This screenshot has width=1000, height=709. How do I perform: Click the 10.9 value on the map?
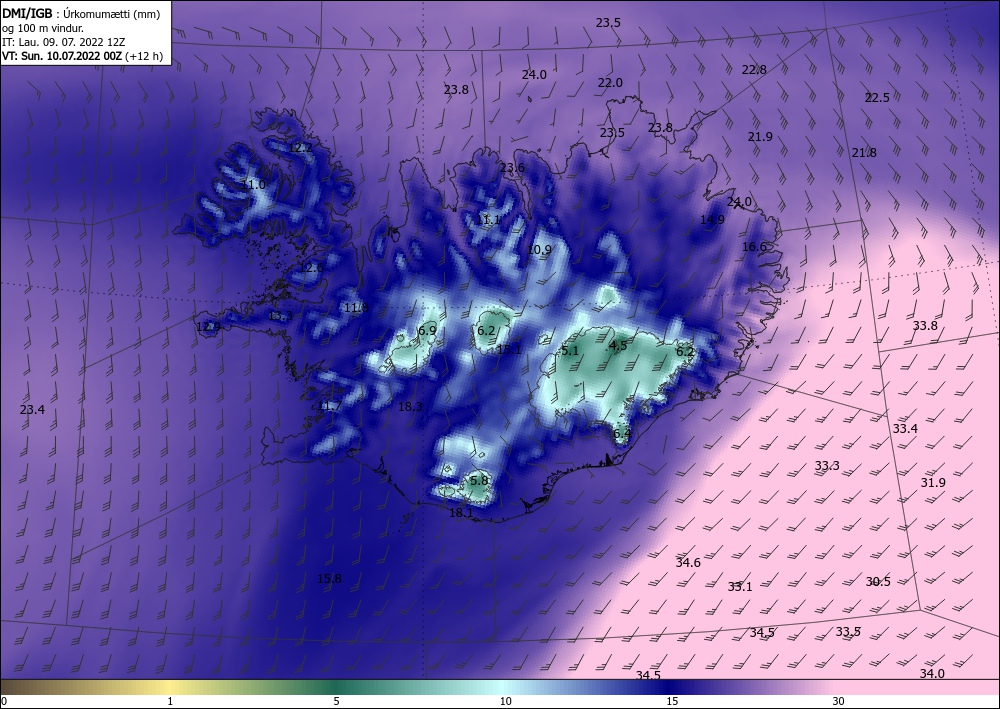coord(539,249)
